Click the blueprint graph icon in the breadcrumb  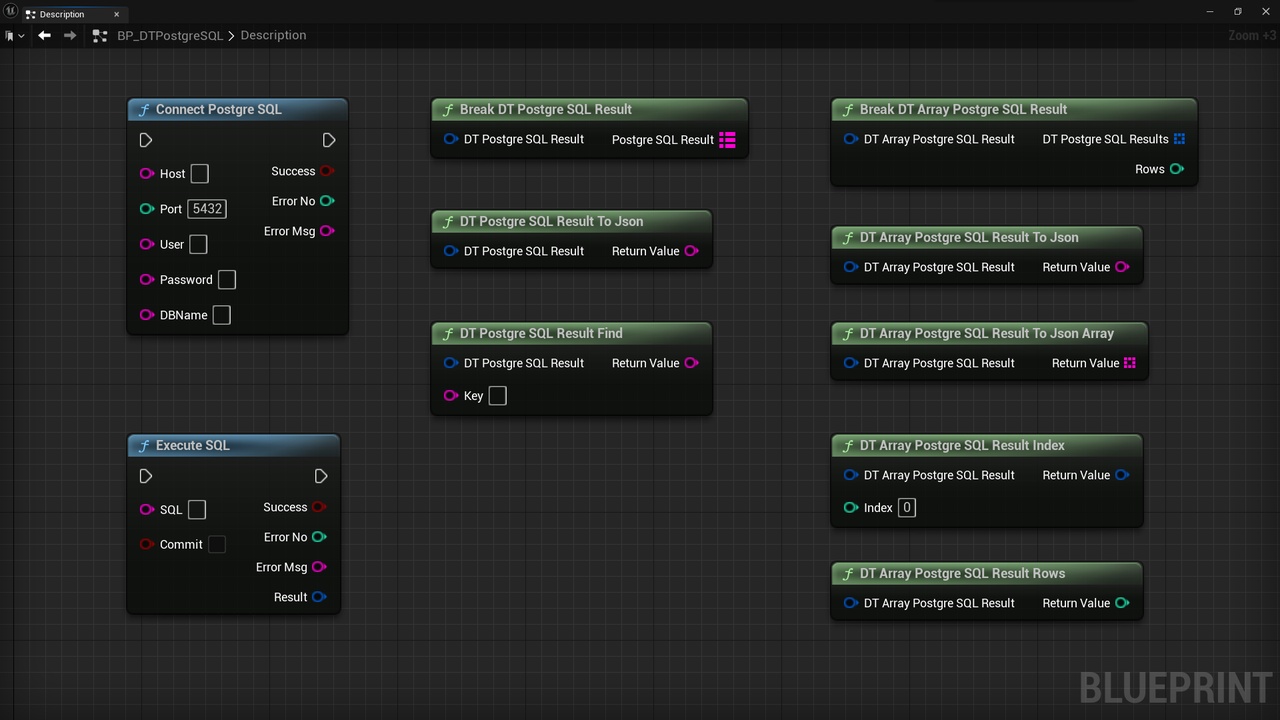click(x=99, y=35)
